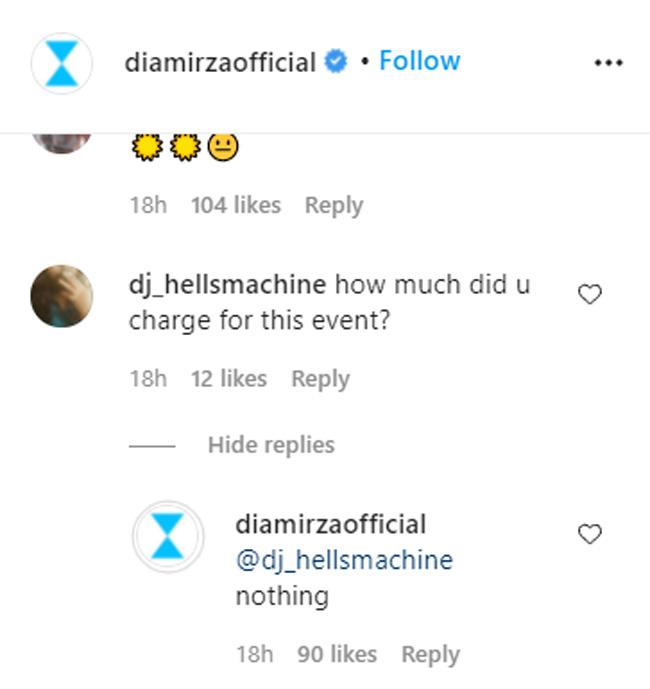
Task: View who gave the 12 likes
Action: pos(229,379)
